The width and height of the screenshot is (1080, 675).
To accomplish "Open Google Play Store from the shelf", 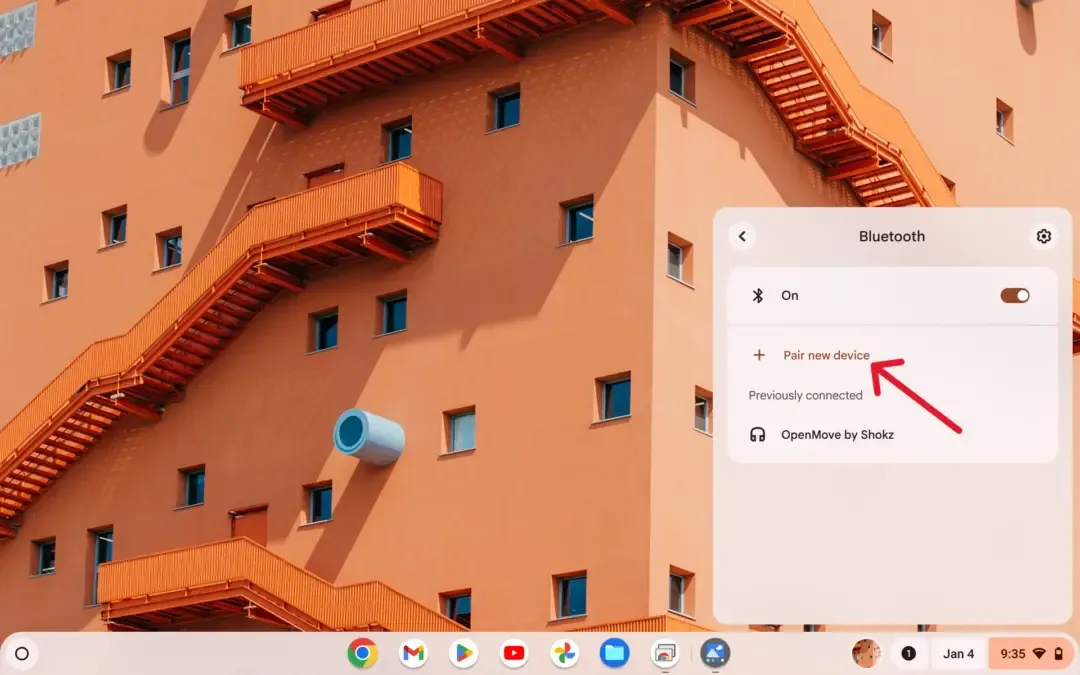I will (x=464, y=653).
